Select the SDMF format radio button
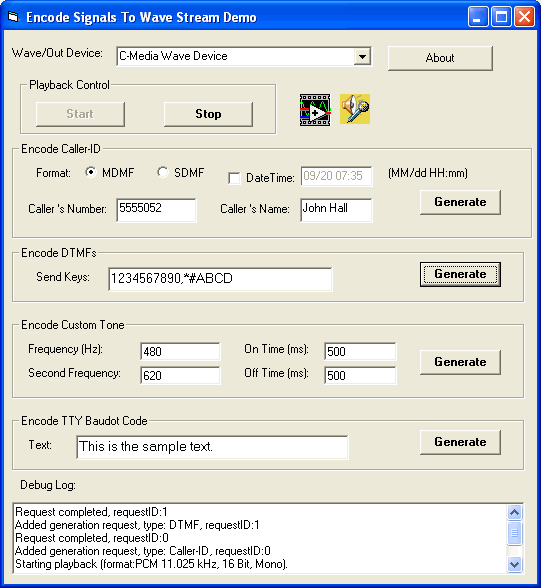Screen dimensions: 541x588 pyautogui.click(x=163, y=172)
